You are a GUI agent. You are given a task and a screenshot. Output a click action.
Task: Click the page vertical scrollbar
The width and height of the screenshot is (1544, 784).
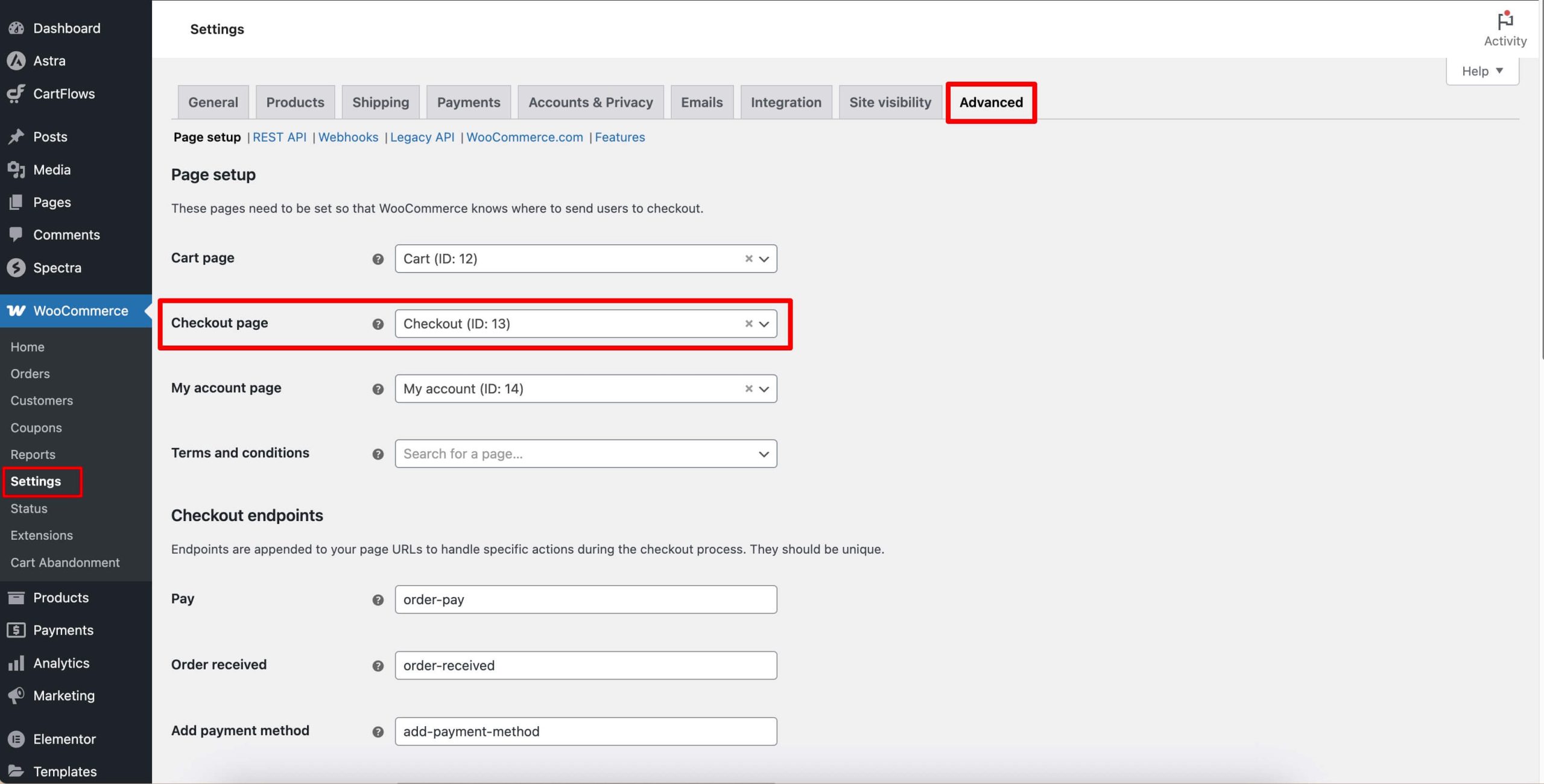(x=1542, y=181)
